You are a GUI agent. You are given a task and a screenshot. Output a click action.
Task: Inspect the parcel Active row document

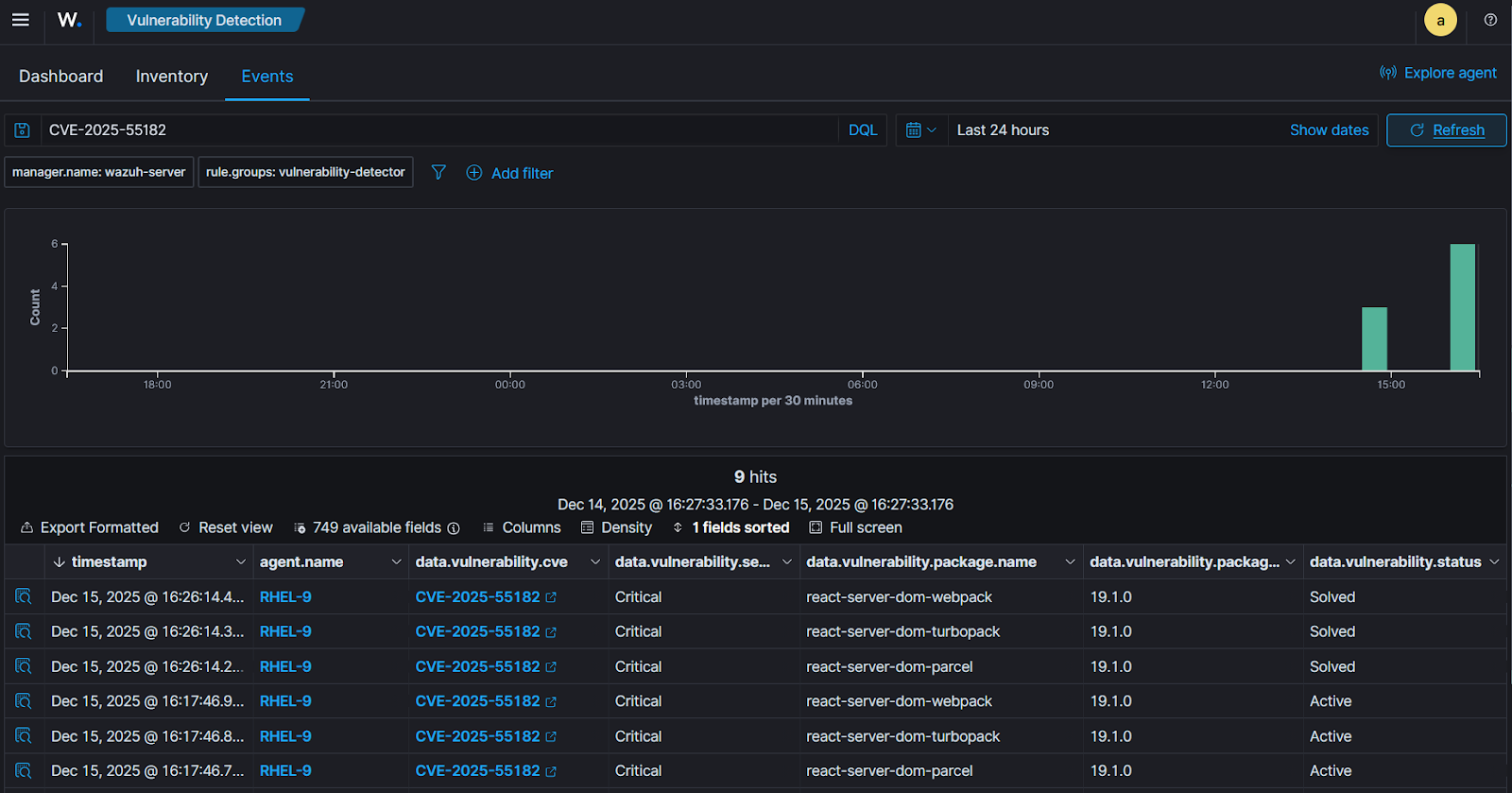(x=24, y=770)
